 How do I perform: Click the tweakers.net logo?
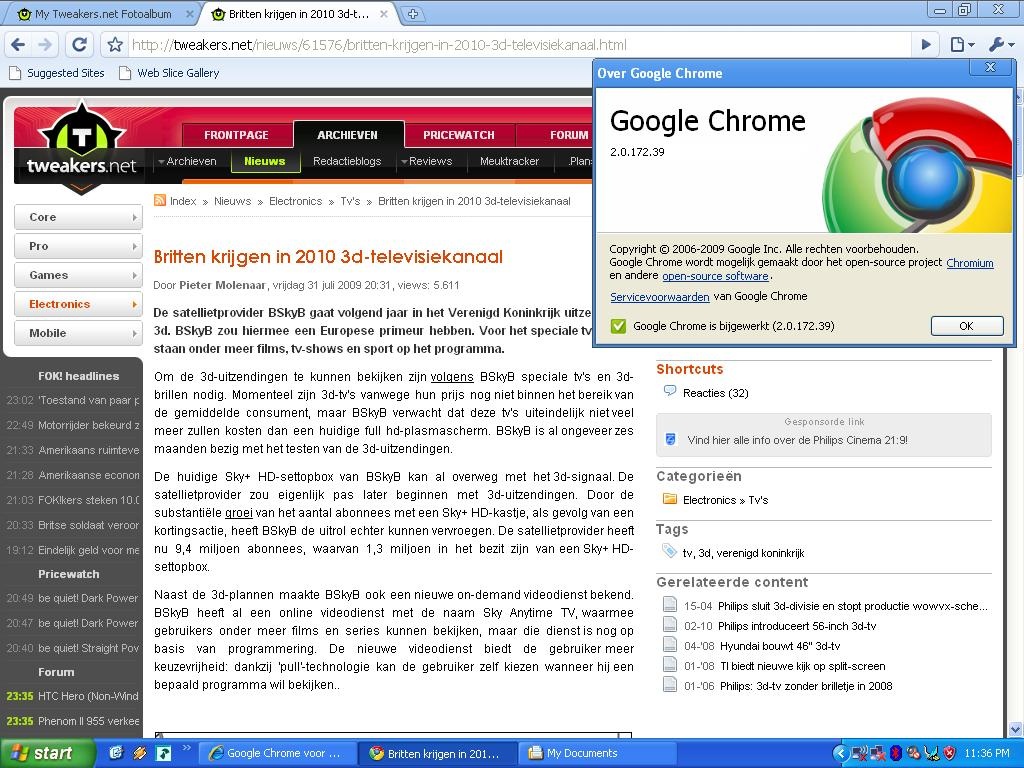[x=81, y=147]
